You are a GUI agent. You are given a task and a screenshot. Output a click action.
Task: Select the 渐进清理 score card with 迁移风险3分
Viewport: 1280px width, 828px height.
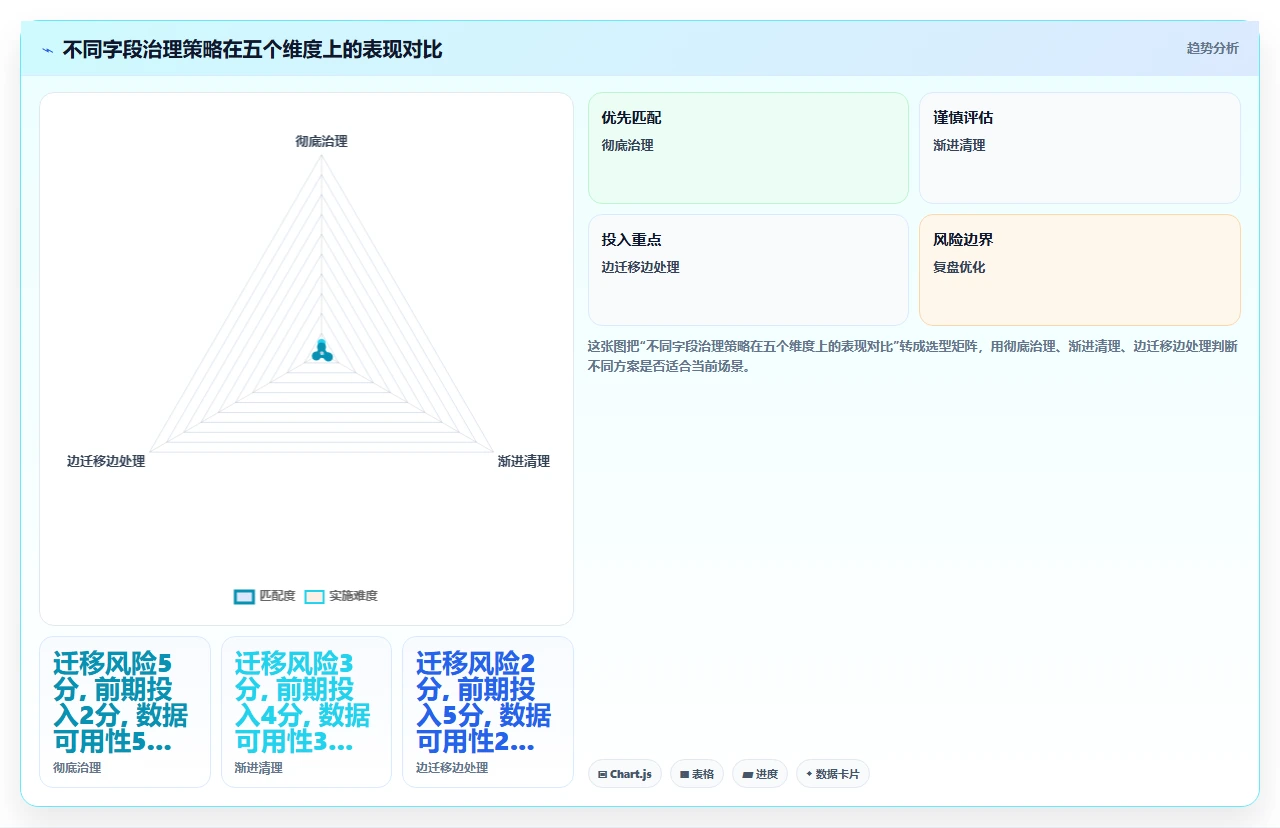coord(306,712)
